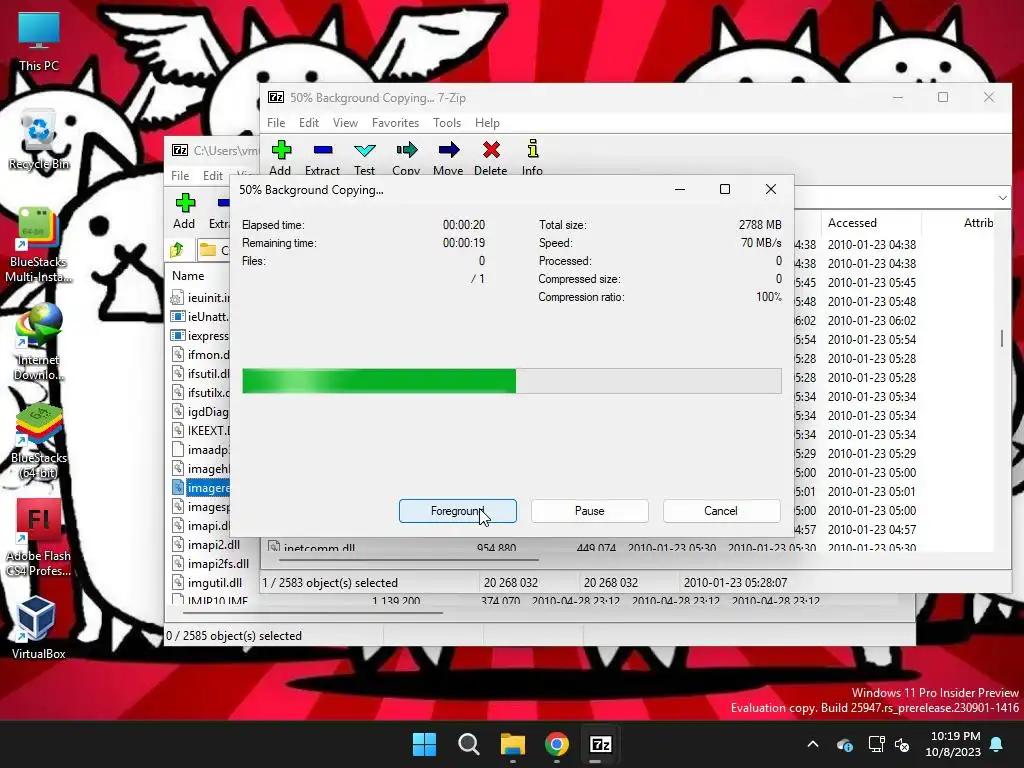Select the ifmon file row
This screenshot has height=768, width=1024.
coord(200,355)
